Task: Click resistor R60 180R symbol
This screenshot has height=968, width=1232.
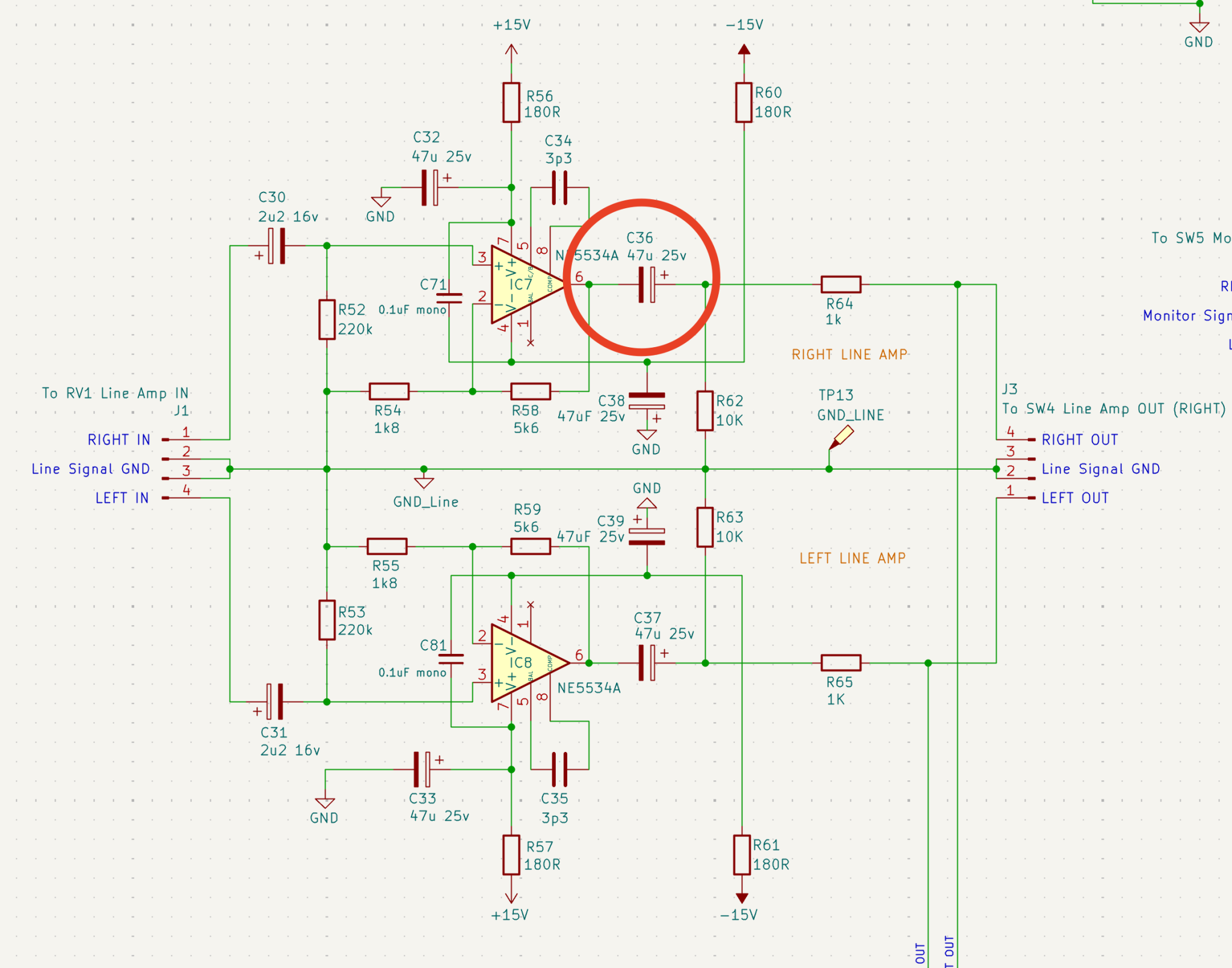Action: 744,103
